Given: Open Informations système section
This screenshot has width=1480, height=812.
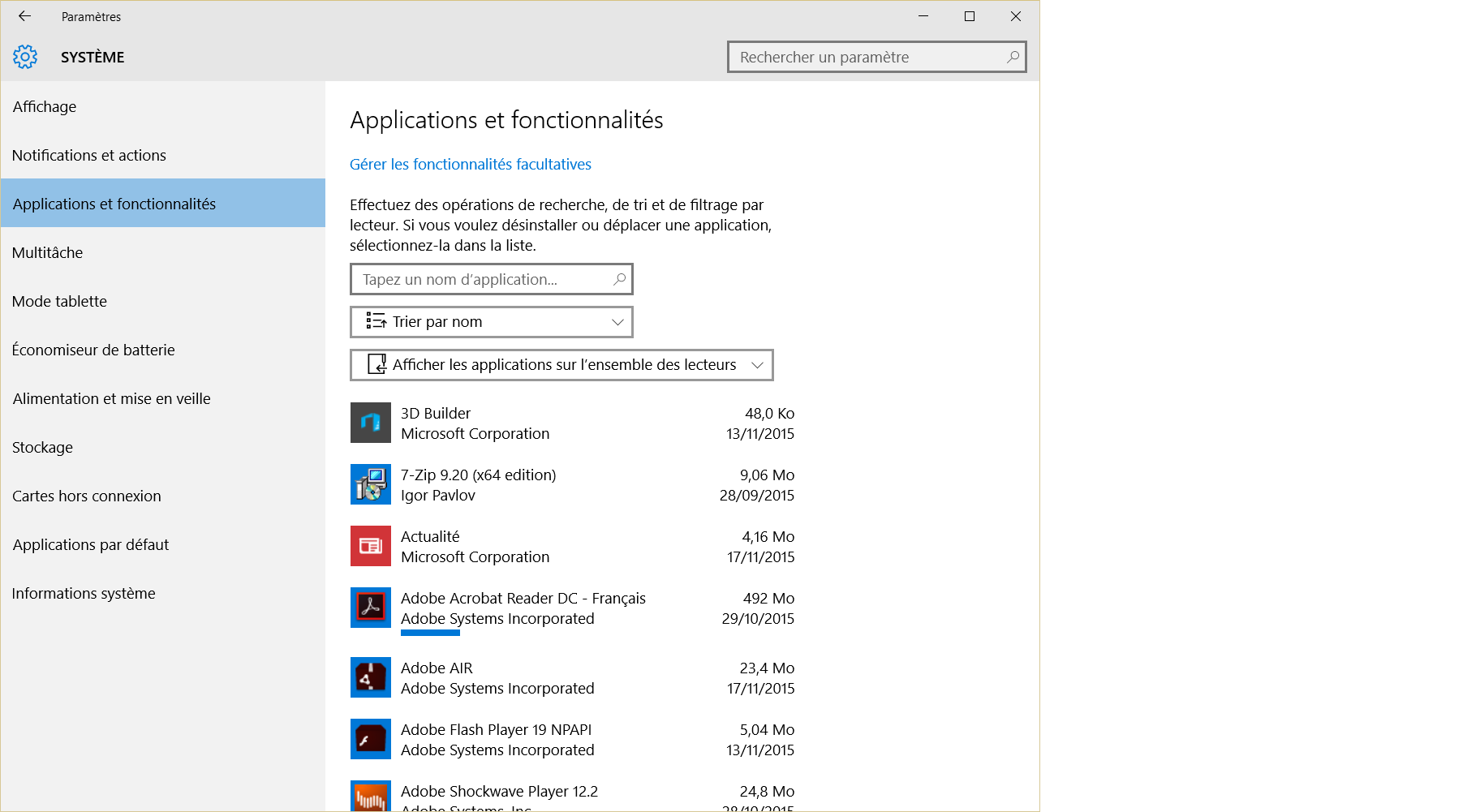Looking at the screenshot, I should pyautogui.click(x=163, y=593).
